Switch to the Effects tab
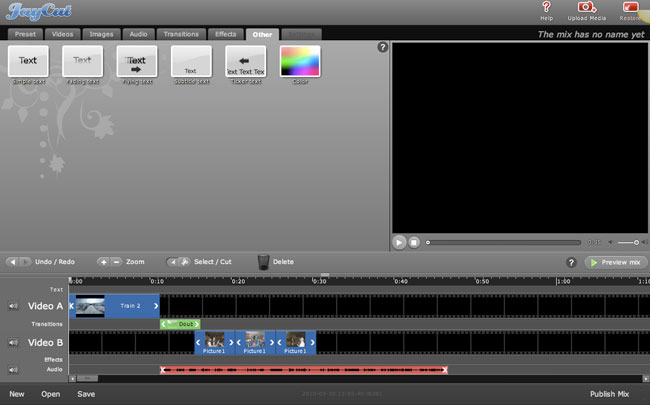This screenshot has width=650, height=405. tap(226, 34)
